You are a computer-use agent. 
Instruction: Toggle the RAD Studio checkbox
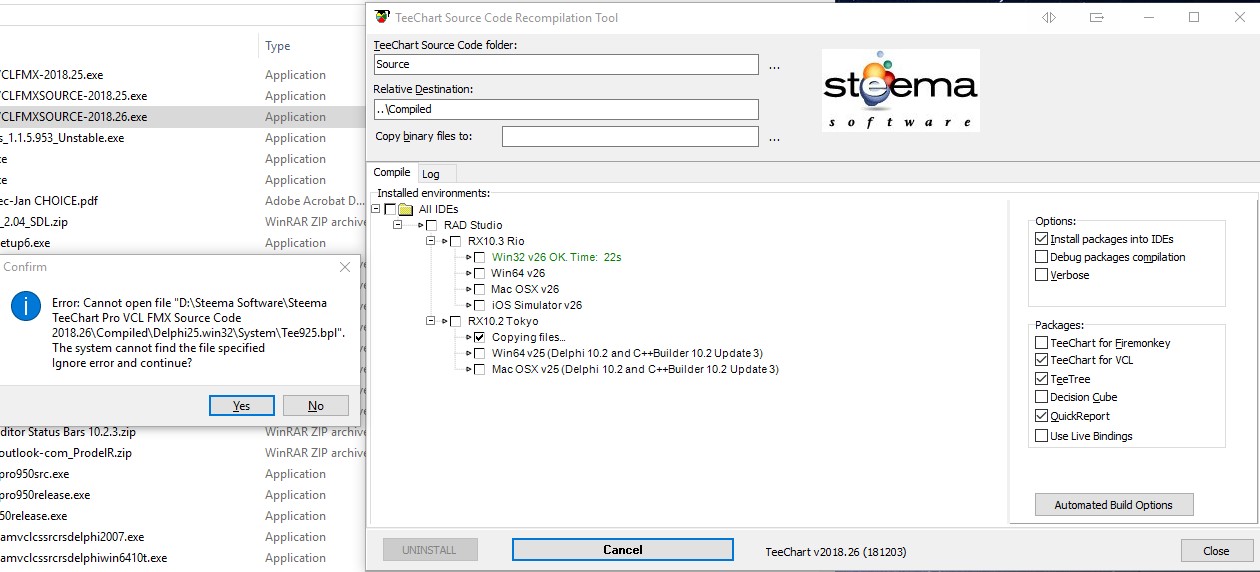click(431, 225)
